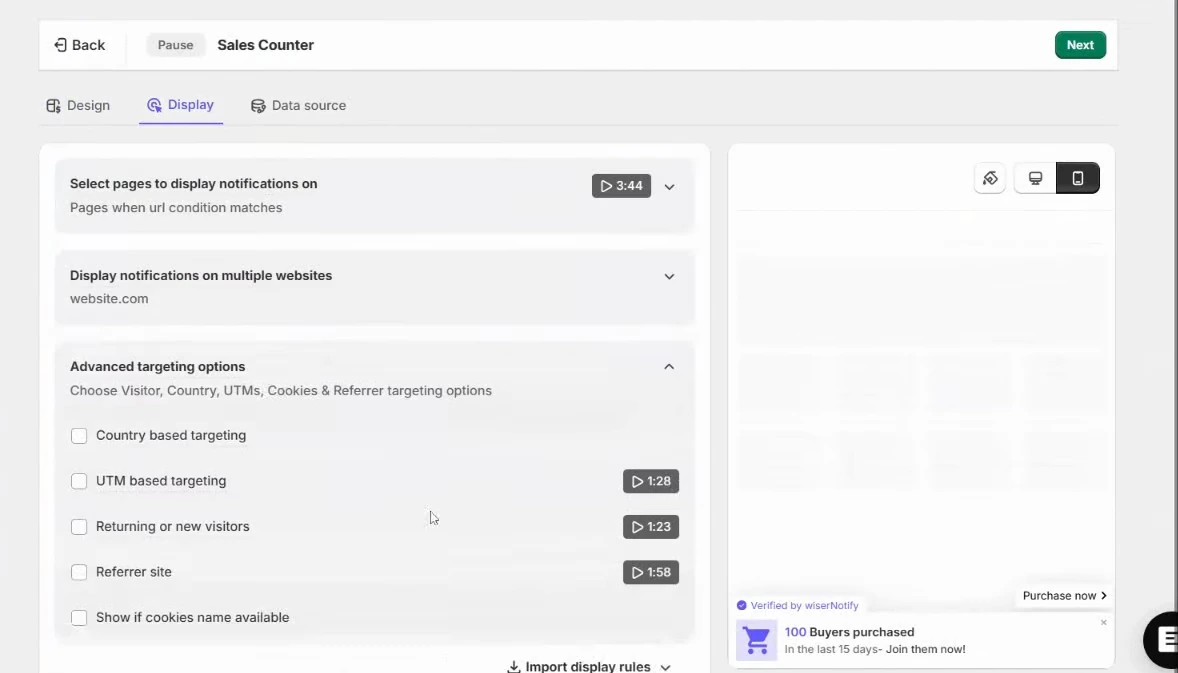Open the chat widget icon
Screen dimensions: 1178x673
tap(1161, 639)
